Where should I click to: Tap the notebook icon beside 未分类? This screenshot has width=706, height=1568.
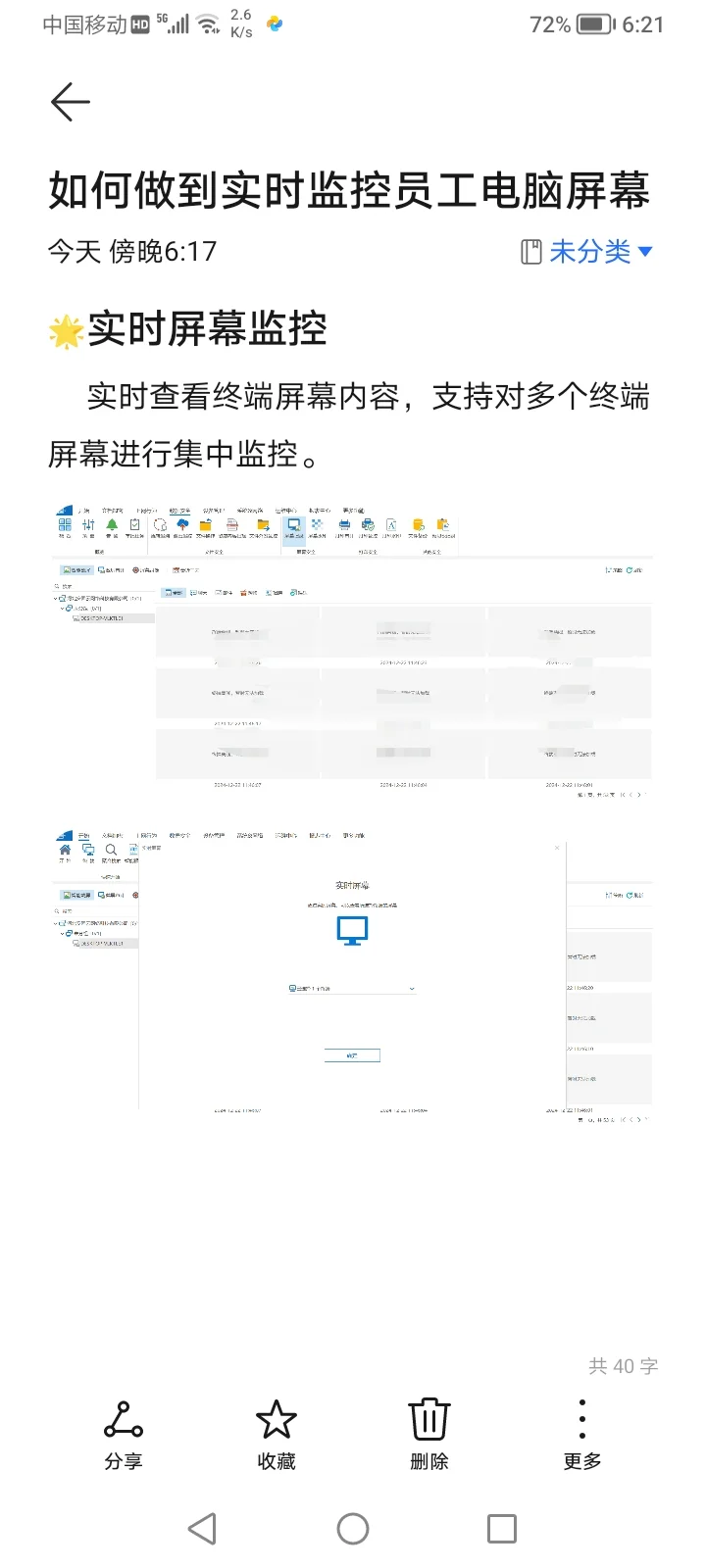coord(530,252)
